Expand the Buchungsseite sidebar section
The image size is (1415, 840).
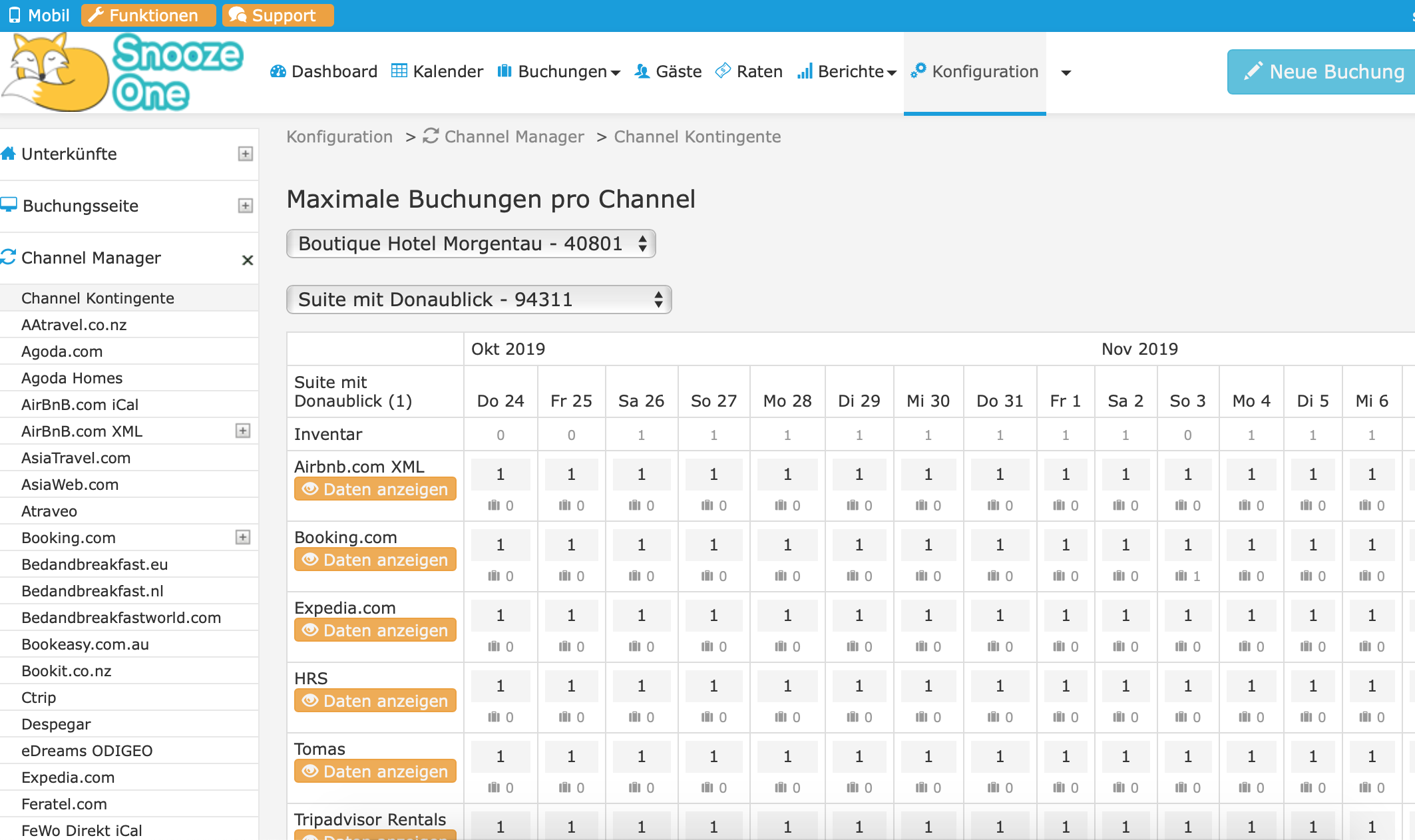coord(246,206)
